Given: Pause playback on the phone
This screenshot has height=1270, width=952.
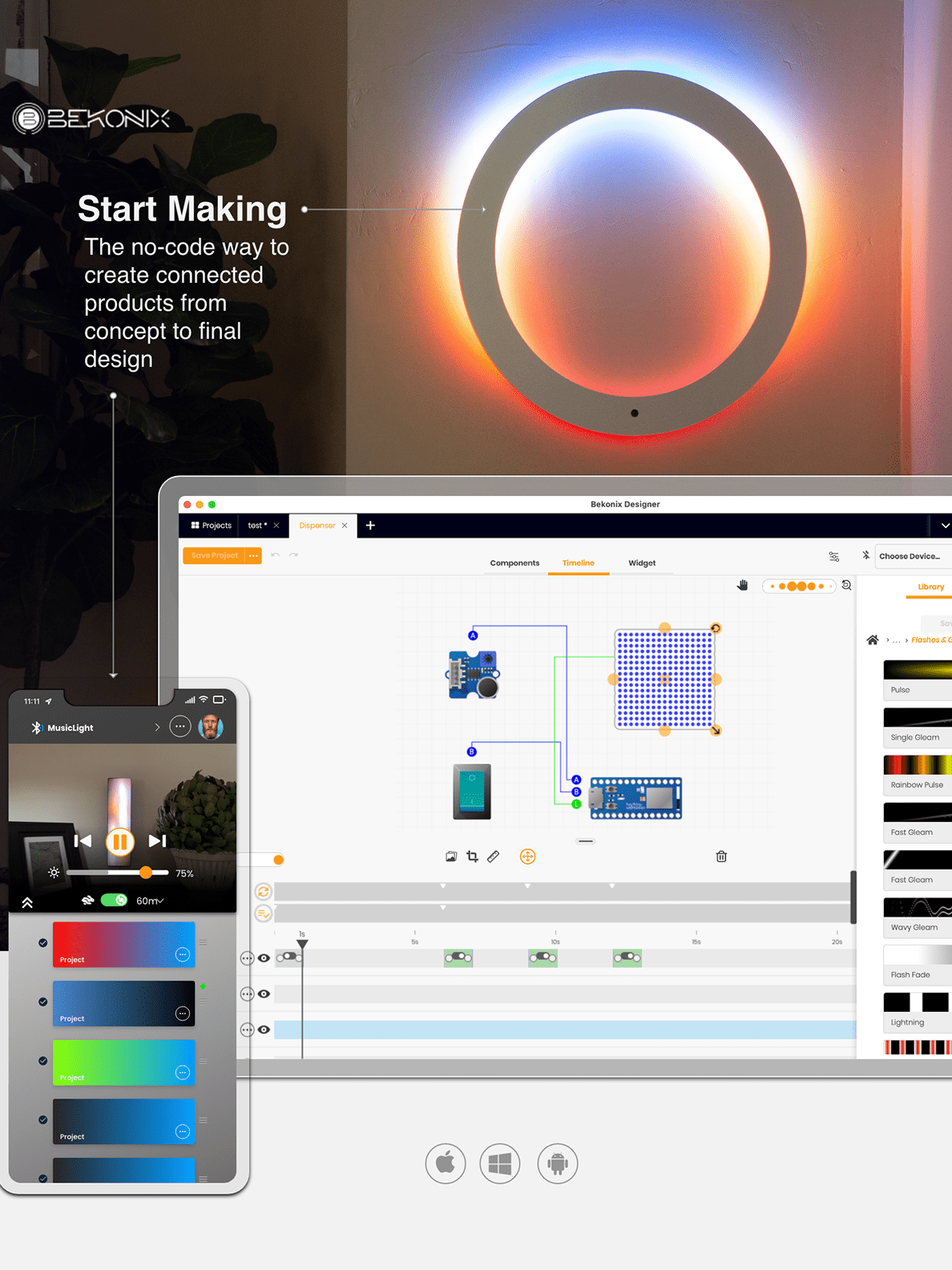Looking at the screenshot, I should click(x=120, y=841).
